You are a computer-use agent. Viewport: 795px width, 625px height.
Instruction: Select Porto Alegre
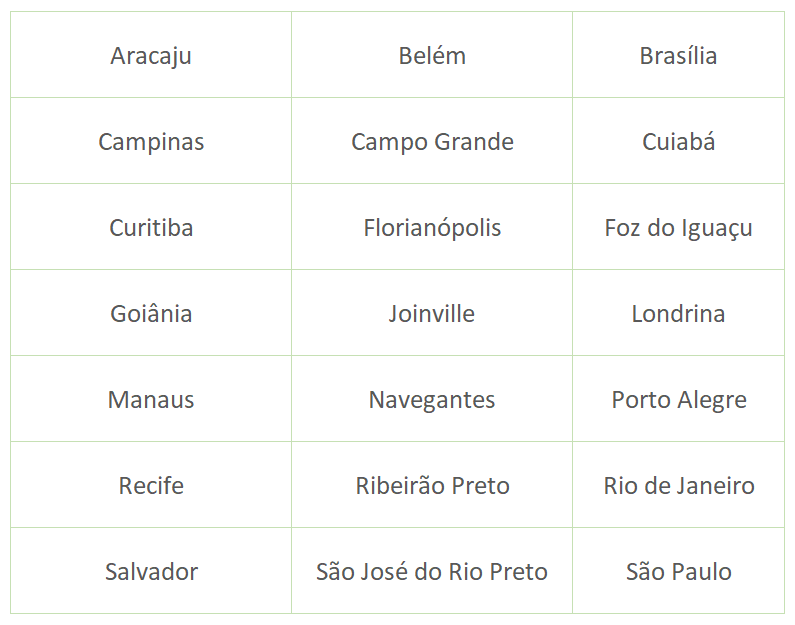[678, 398]
